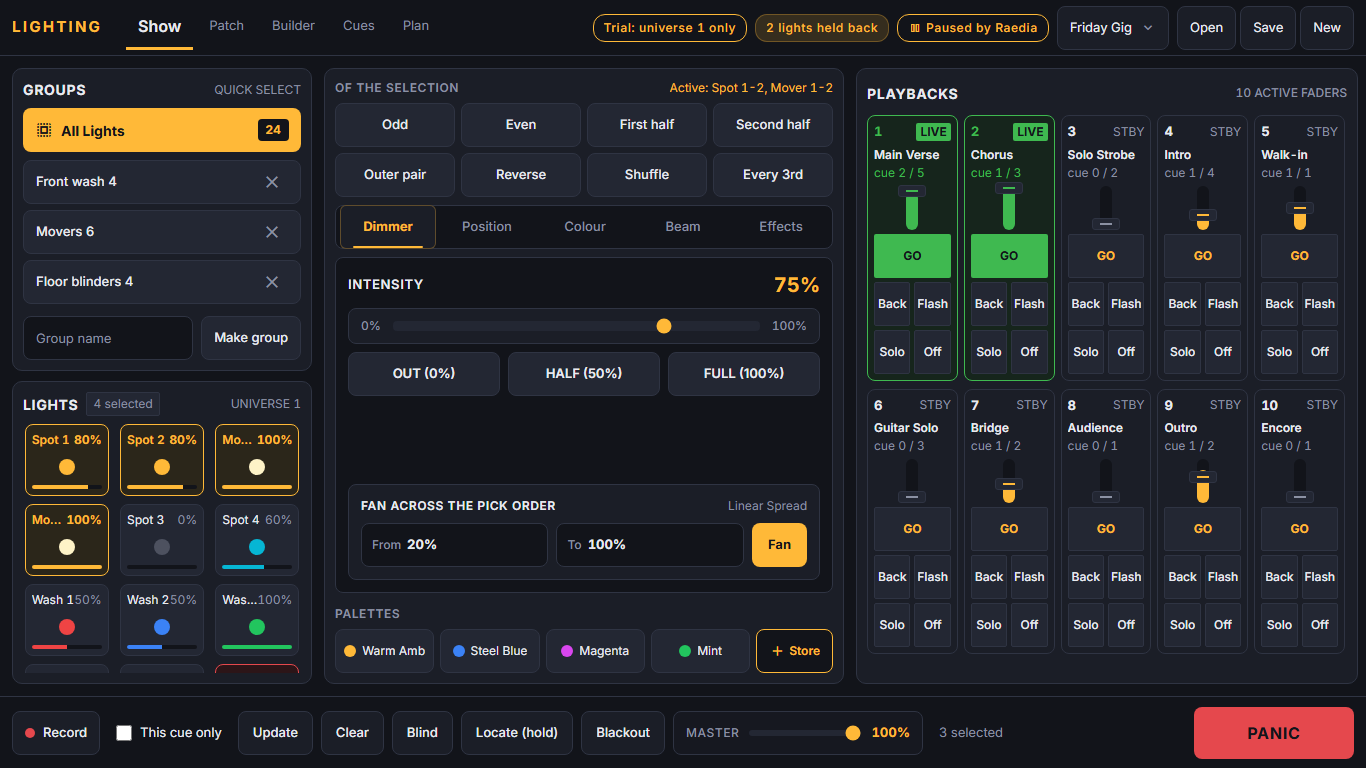
Task: Click the intensity slider handle
Action: pyautogui.click(x=664, y=326)
